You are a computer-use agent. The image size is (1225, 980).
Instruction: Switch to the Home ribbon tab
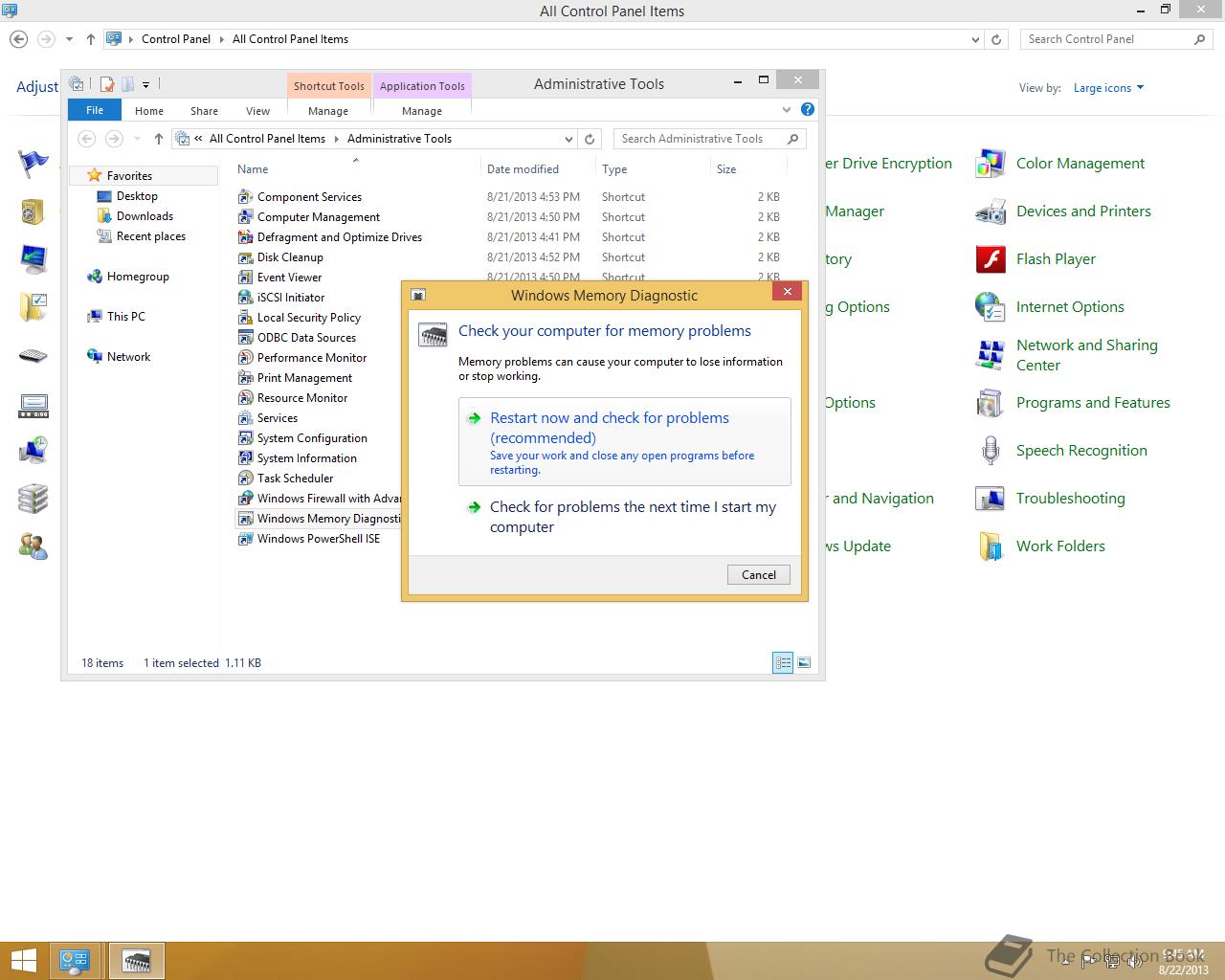(149, 111)
